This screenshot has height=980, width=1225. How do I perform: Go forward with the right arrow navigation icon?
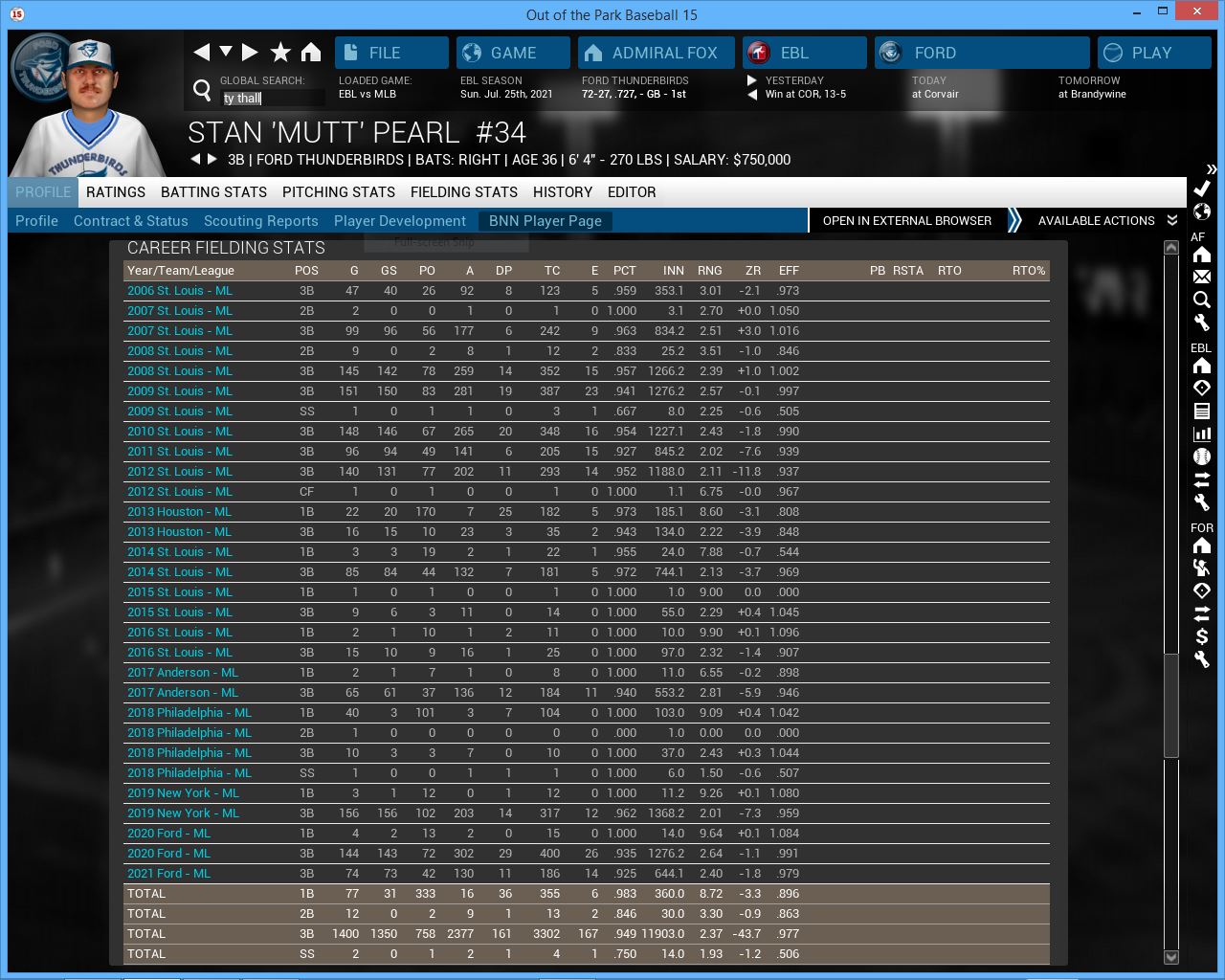click(x=250, y=52)
